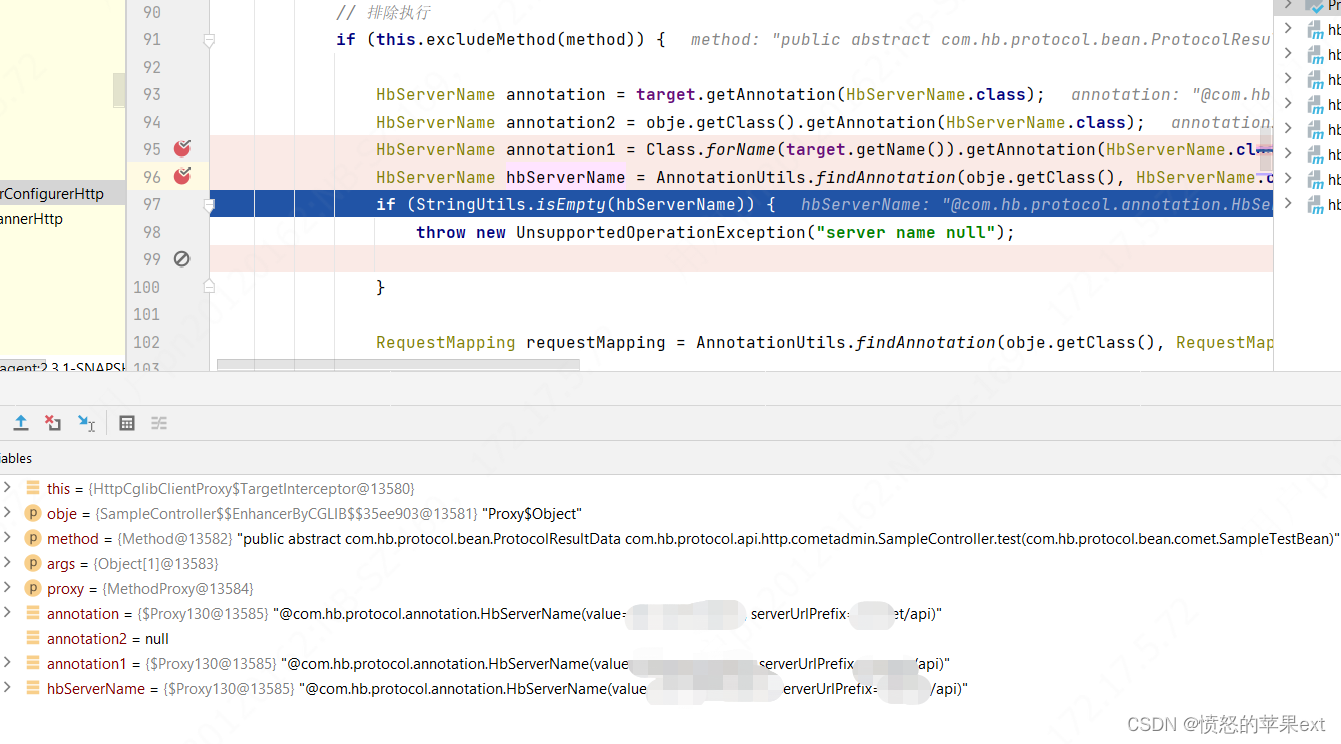Click the parameter icon beside 'method'
The image size is (1341, 744).
click(33, 539)
